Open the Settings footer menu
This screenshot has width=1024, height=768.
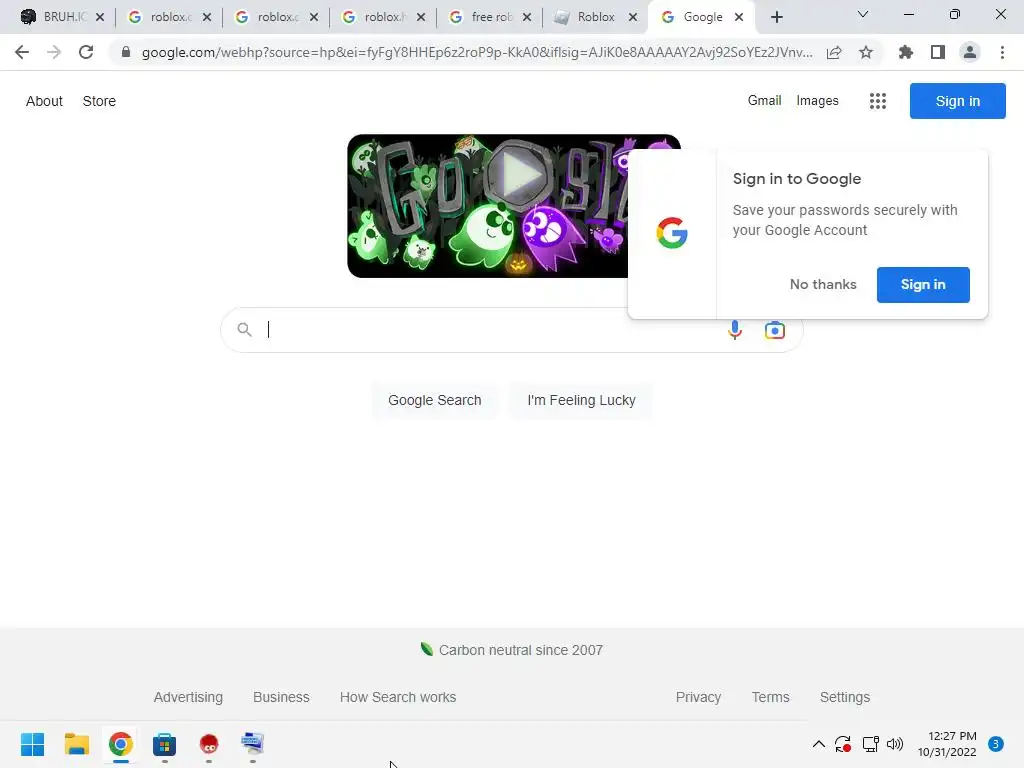(x=844, y=697)
